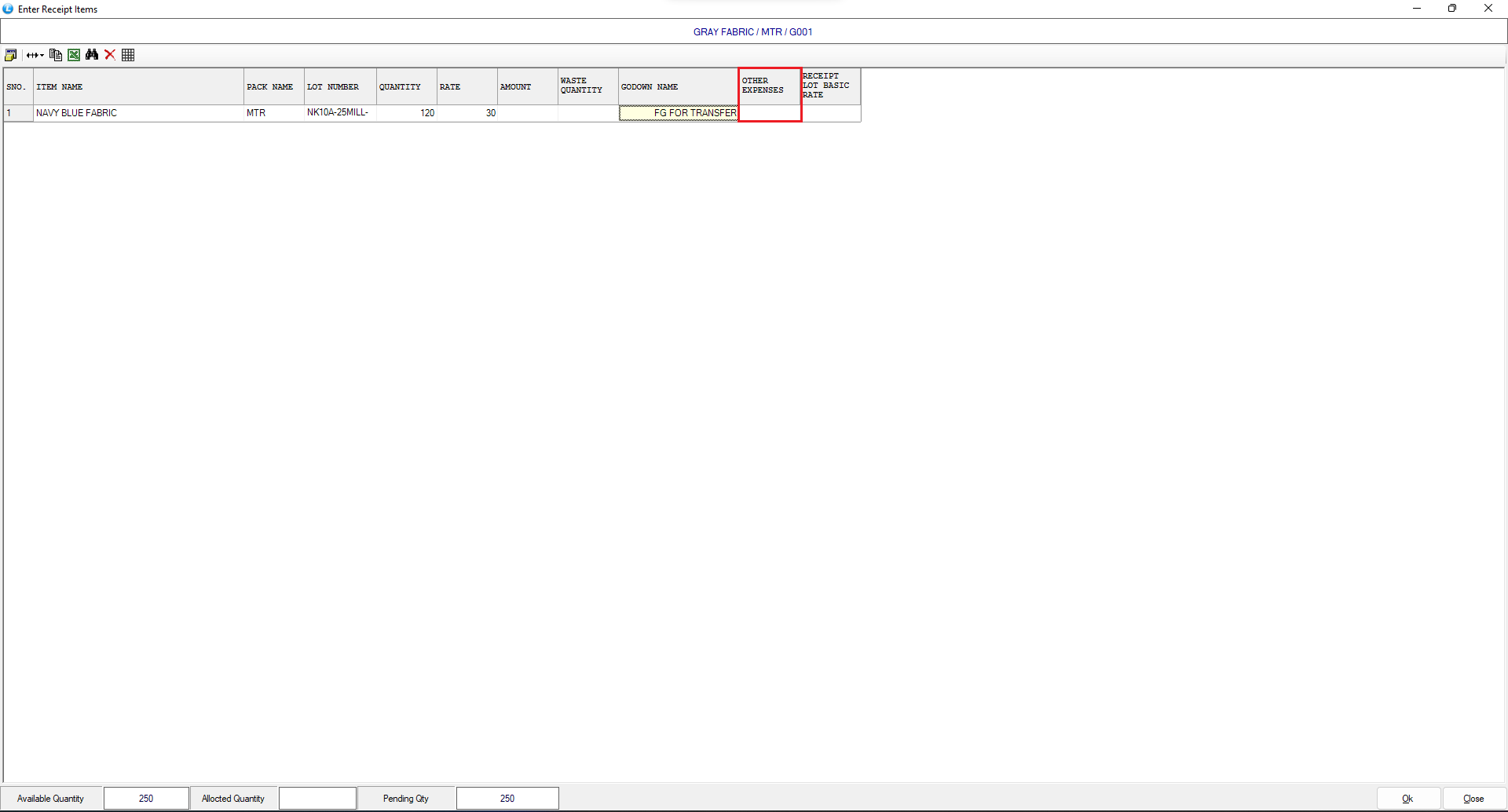This screenshot has height=812, width=1508.
Task: Delete row using red X icon
Action: coord(110,55)
